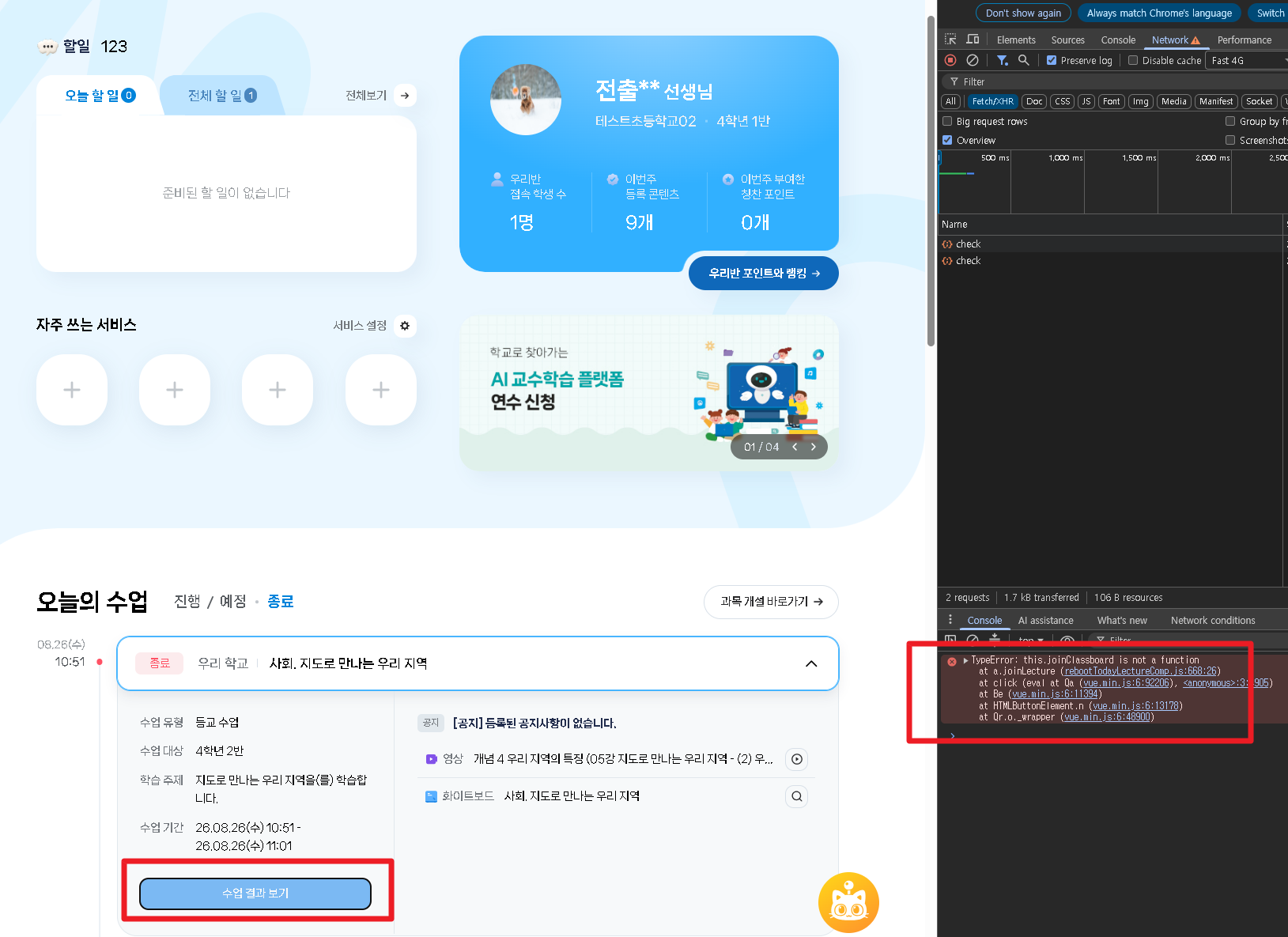Click the 할일 speech bubble icon
The image size is (1288, 937).
coord(47,47)
